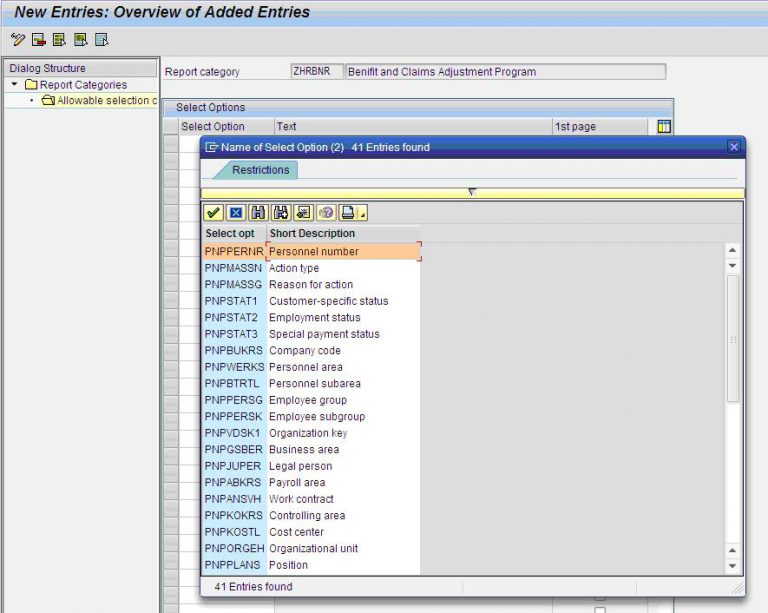768x613 pixels.
Task: Select the Special payment status row
Action: [312, 334]
